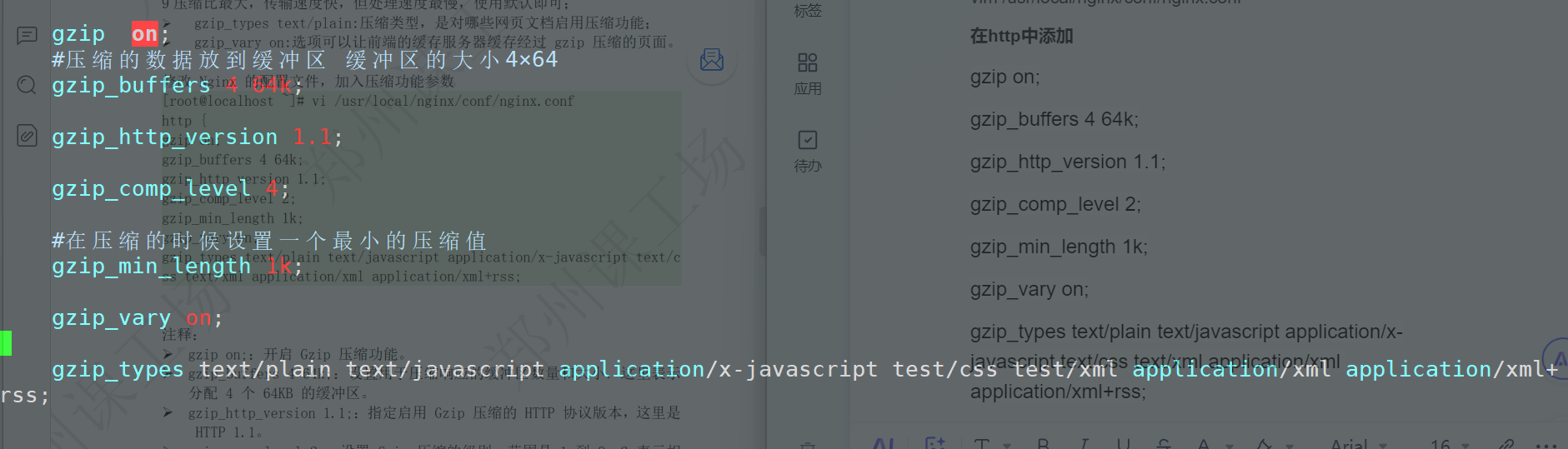
Task: Click 'gzip_vary on;' in the right note
Action: tap(1029, 289)
